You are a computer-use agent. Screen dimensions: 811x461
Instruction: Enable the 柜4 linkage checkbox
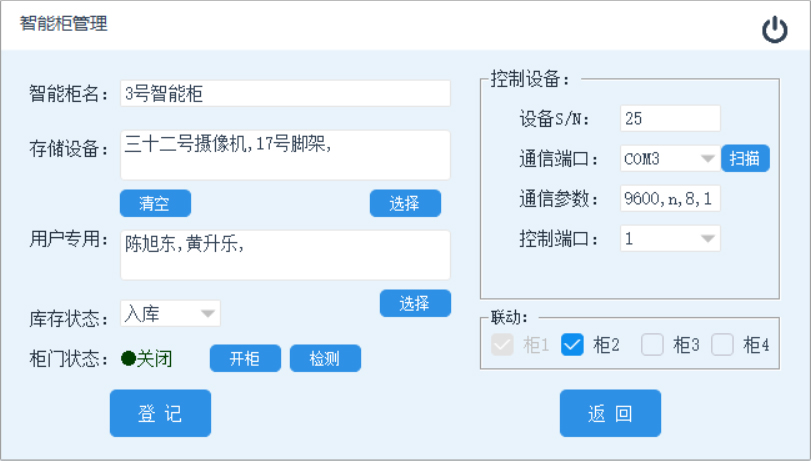(722, 345)
